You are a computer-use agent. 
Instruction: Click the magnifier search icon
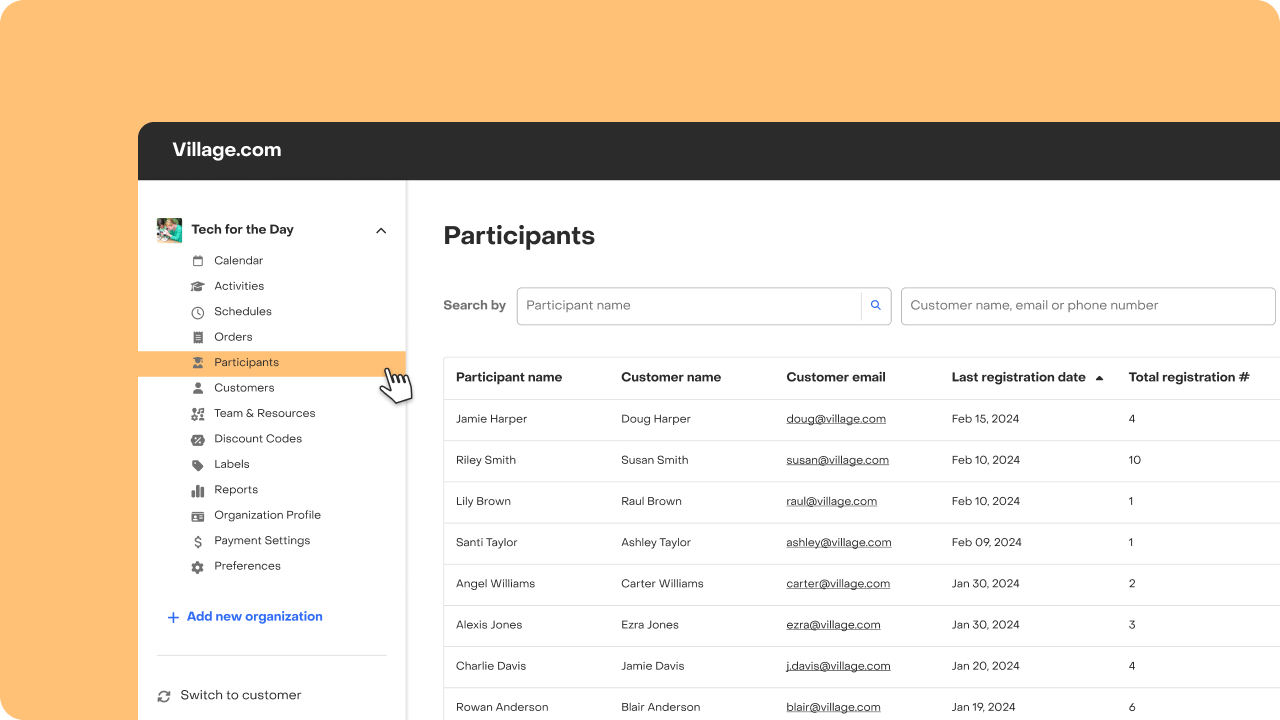click(876, 306)
